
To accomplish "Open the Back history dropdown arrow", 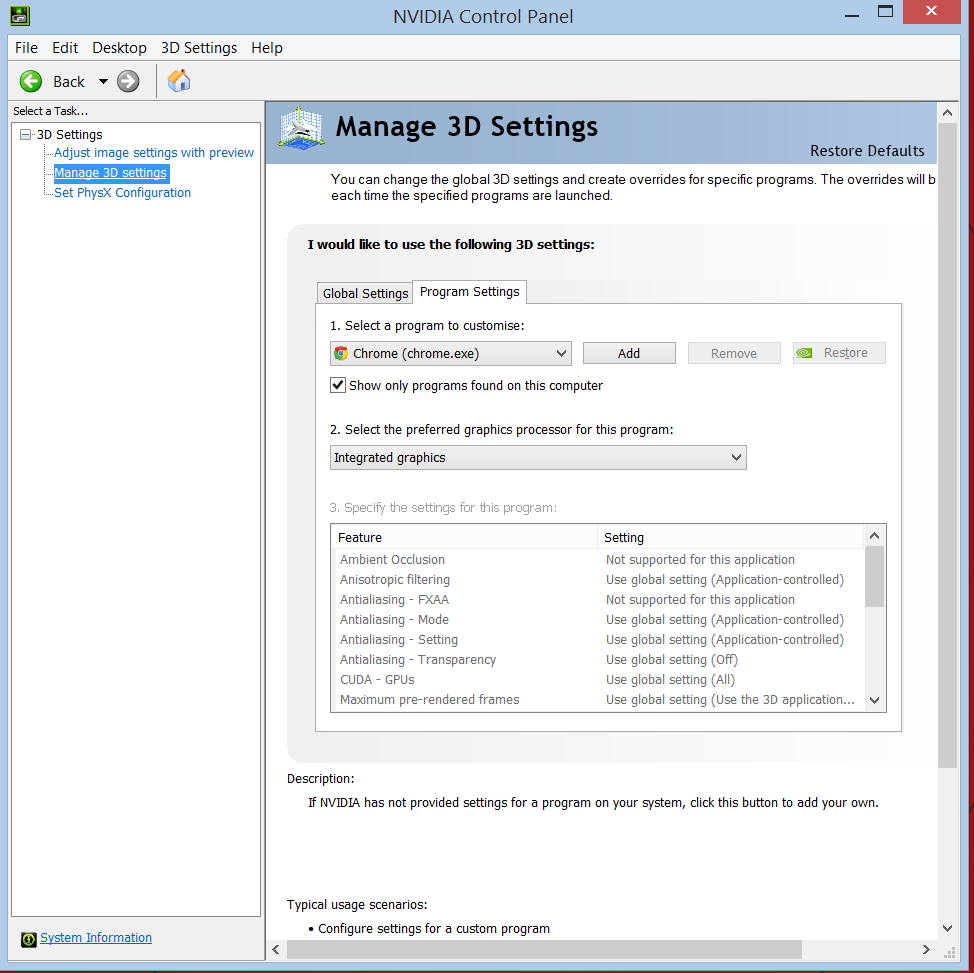I will (103, 81).
